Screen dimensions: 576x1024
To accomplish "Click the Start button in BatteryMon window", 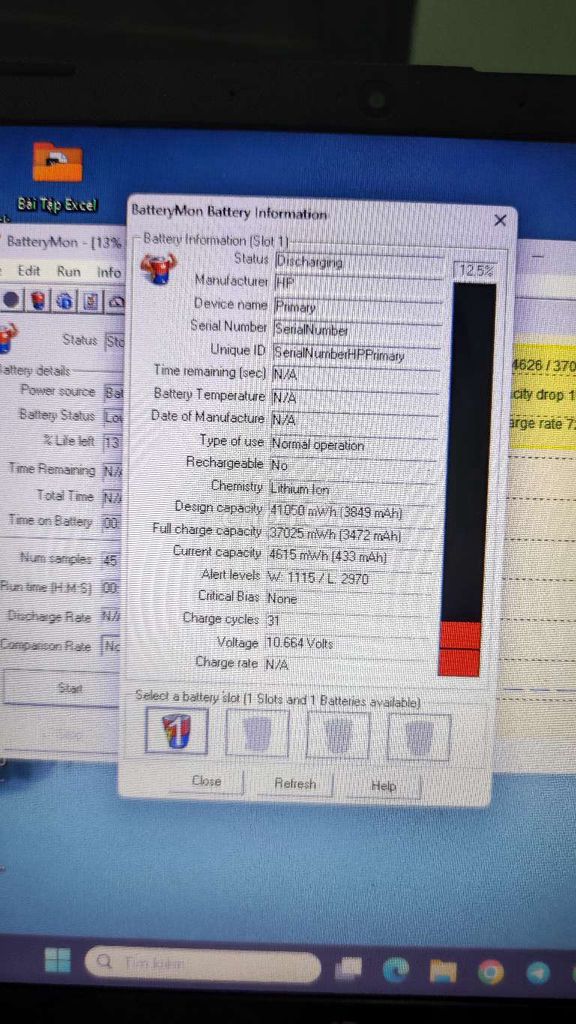I will [60, 689].
